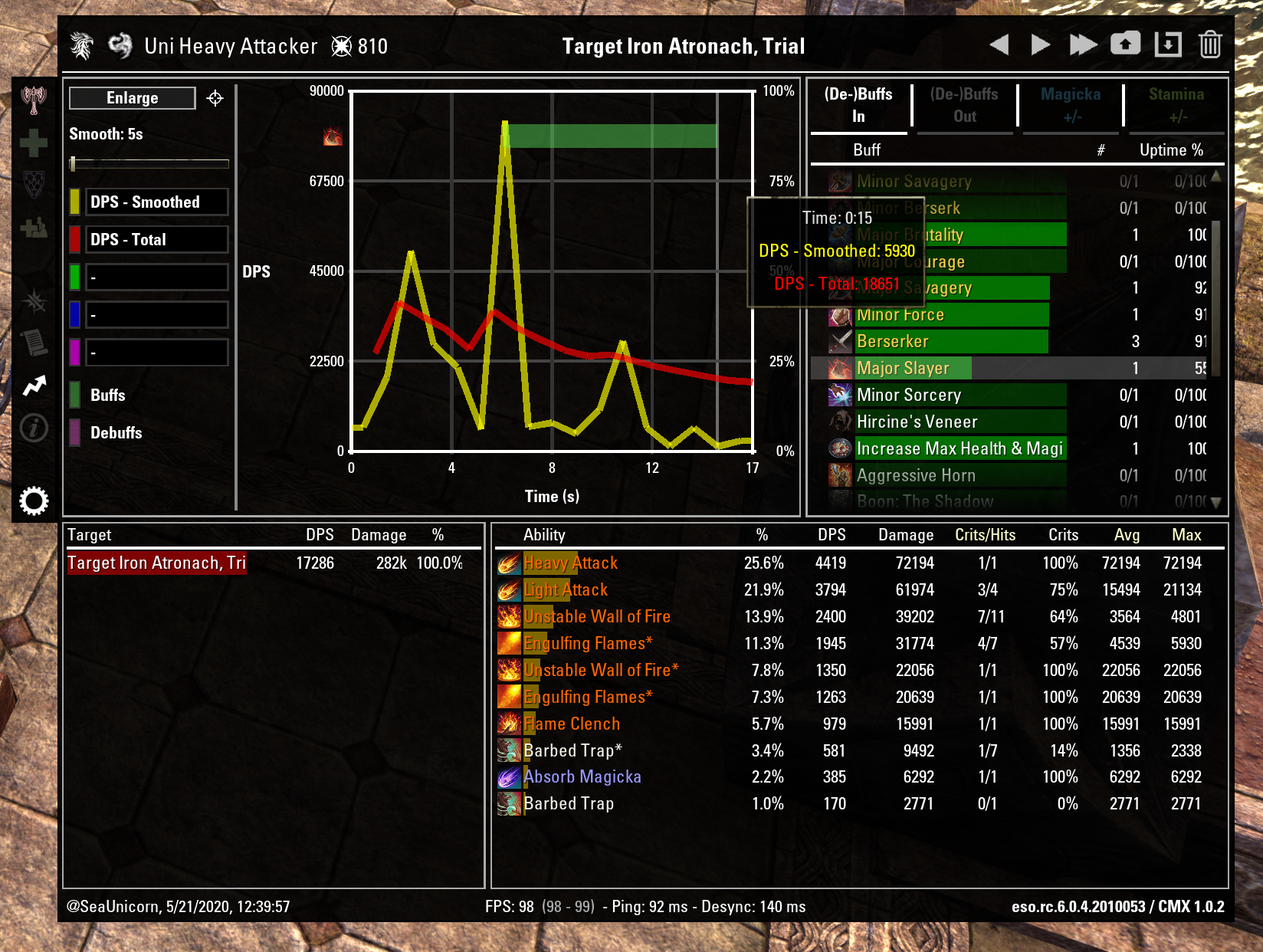Click the crosshair icon next to Enlarge
Image resolution: width=1263 pixels, height=952 pixels.
point(215,98)
